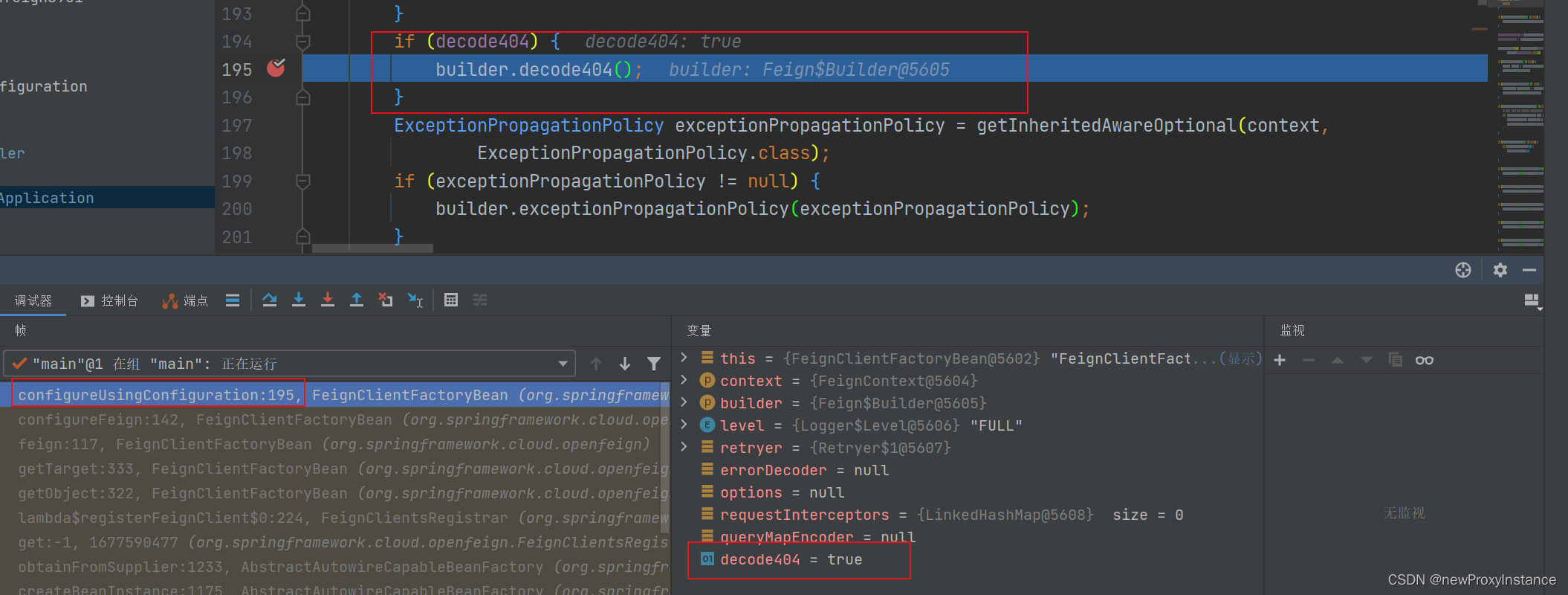Click Show Execution Point icon in debug toolbar
The height and width of the screenshot is (595, 1568).
point(233,300)
